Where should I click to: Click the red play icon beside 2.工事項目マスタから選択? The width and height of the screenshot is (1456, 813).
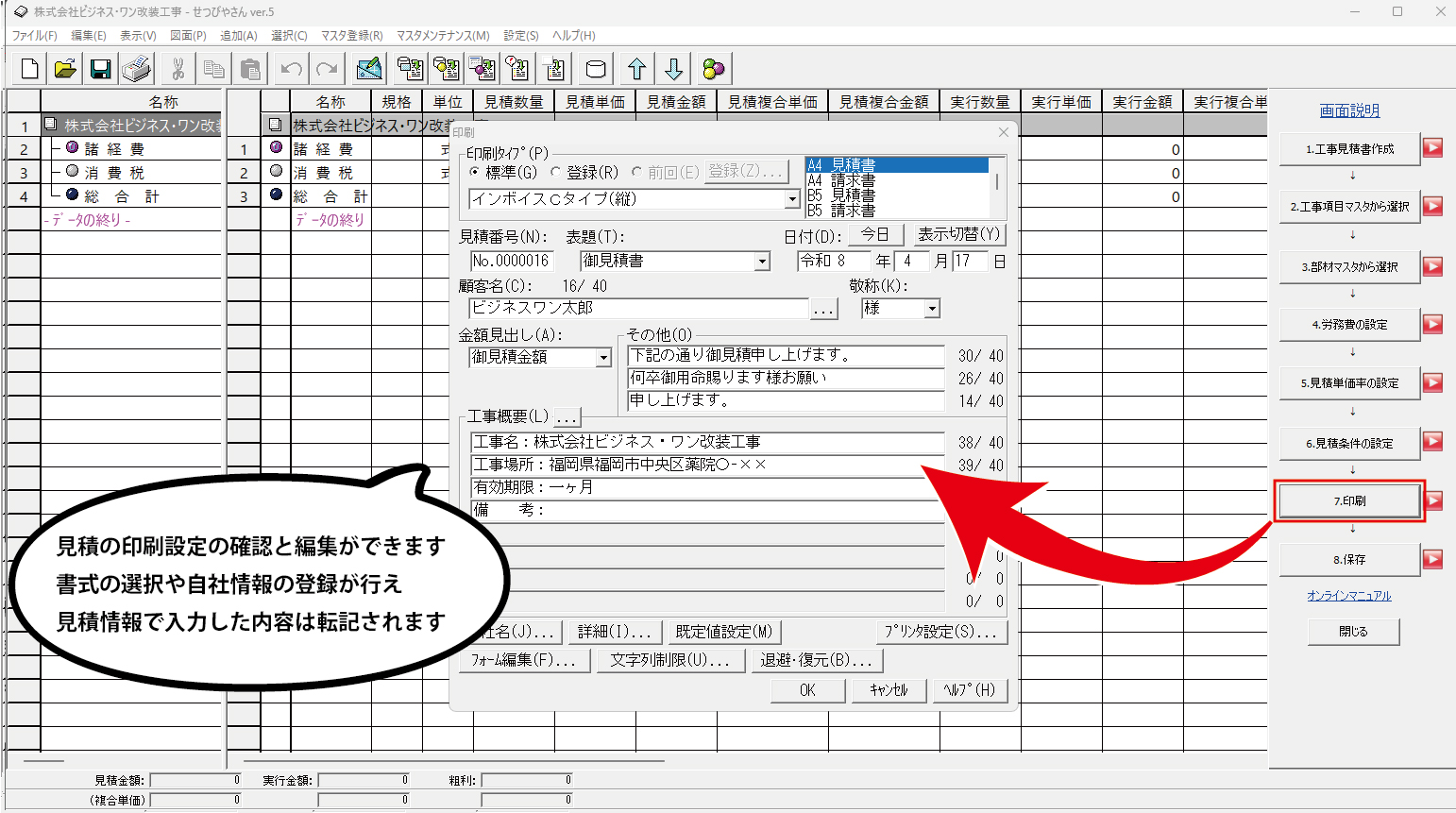[x=1433, y=206]
